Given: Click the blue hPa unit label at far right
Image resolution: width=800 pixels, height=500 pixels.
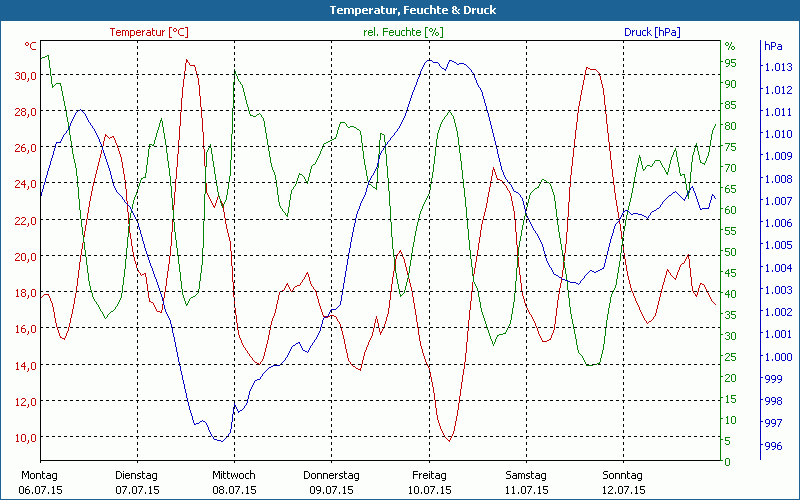Looking at the screenshot, I should pos(773,47).
